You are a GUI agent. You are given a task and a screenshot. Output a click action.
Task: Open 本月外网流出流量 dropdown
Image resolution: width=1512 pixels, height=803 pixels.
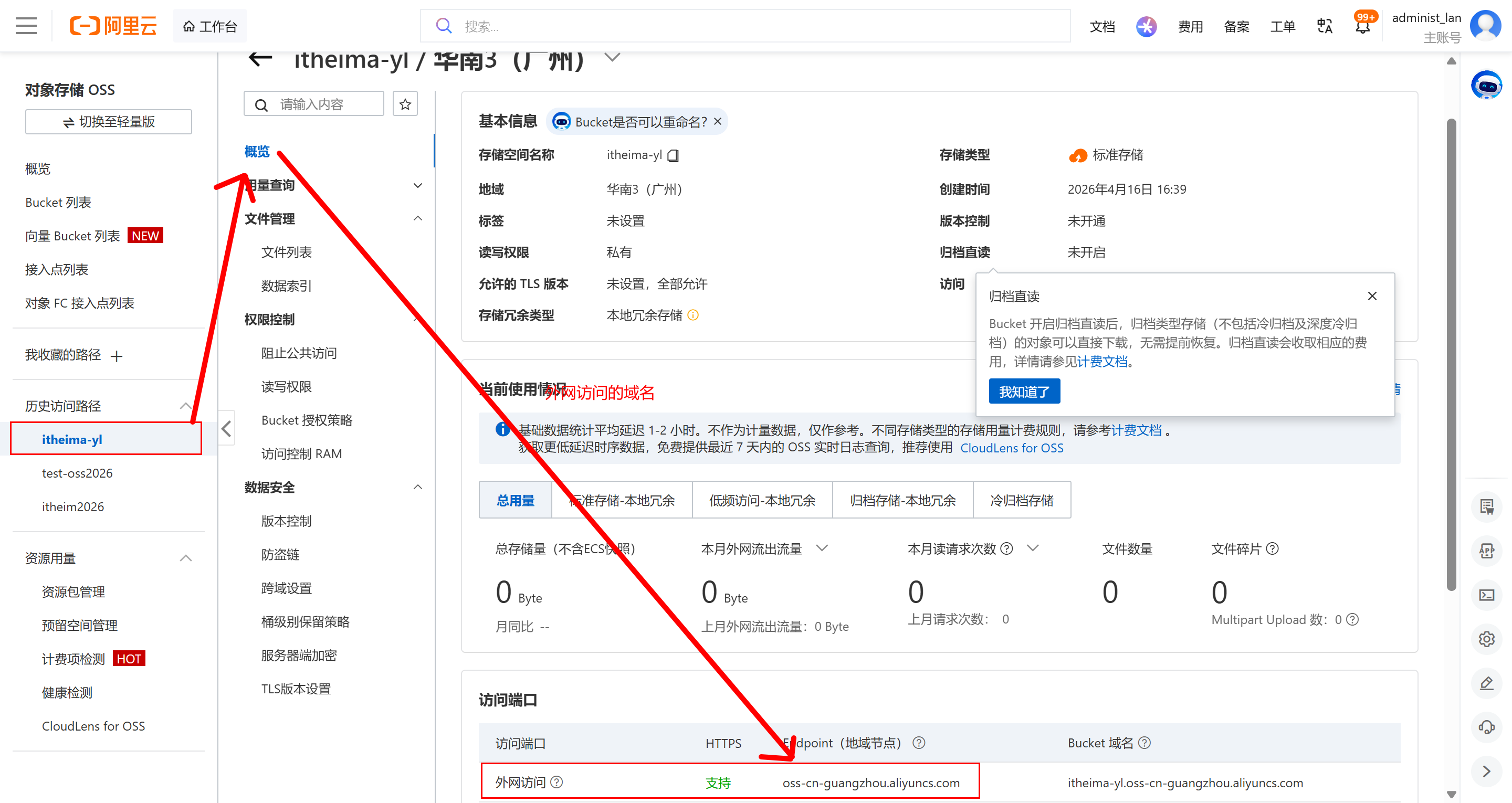point(822,548)
